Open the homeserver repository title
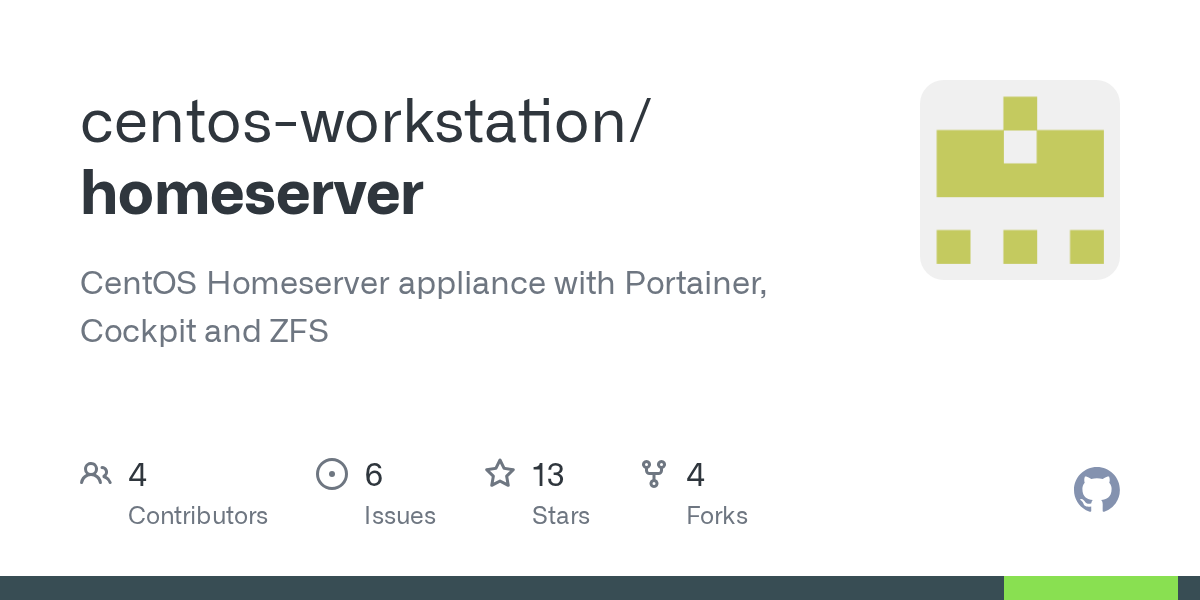 click(251, 192)
